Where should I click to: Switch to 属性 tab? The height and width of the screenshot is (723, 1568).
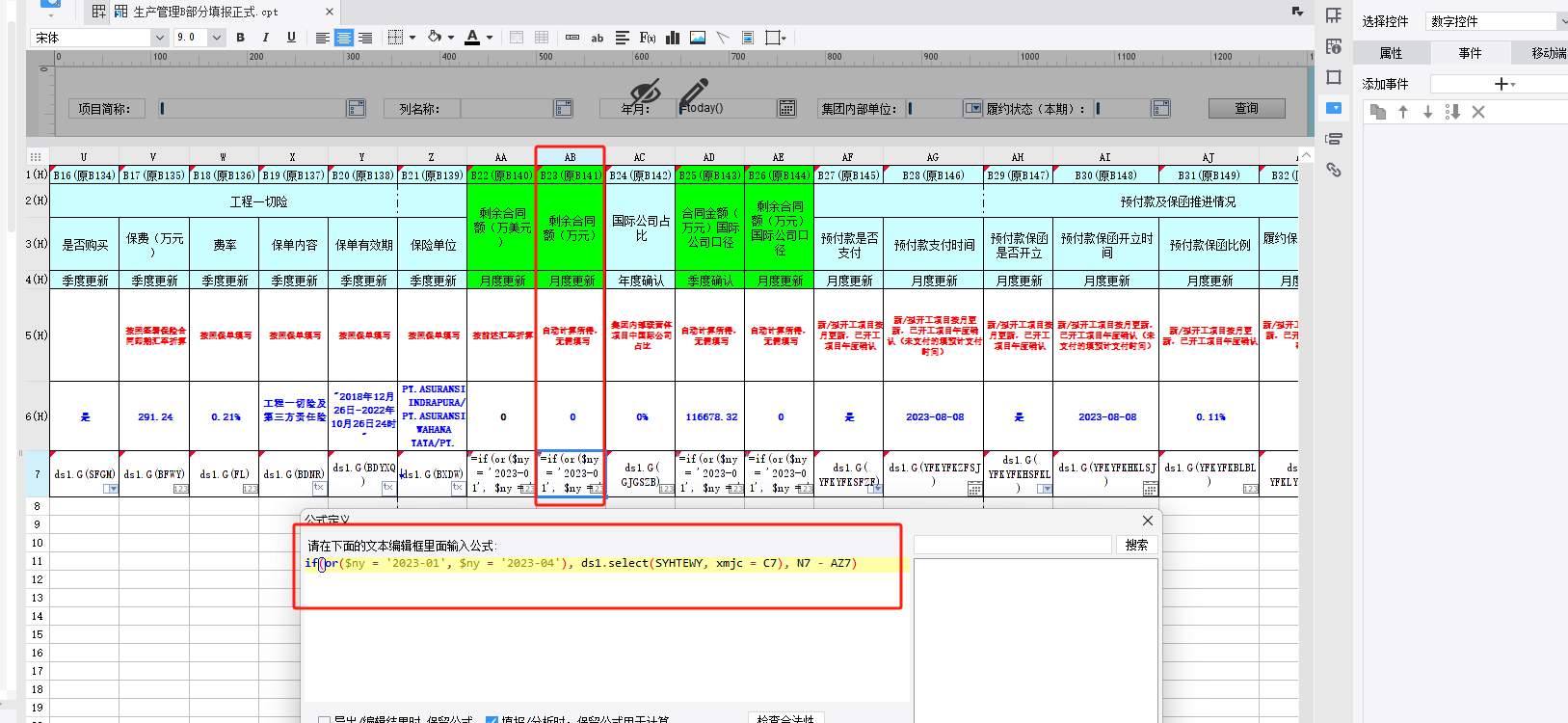point(1391,53)
